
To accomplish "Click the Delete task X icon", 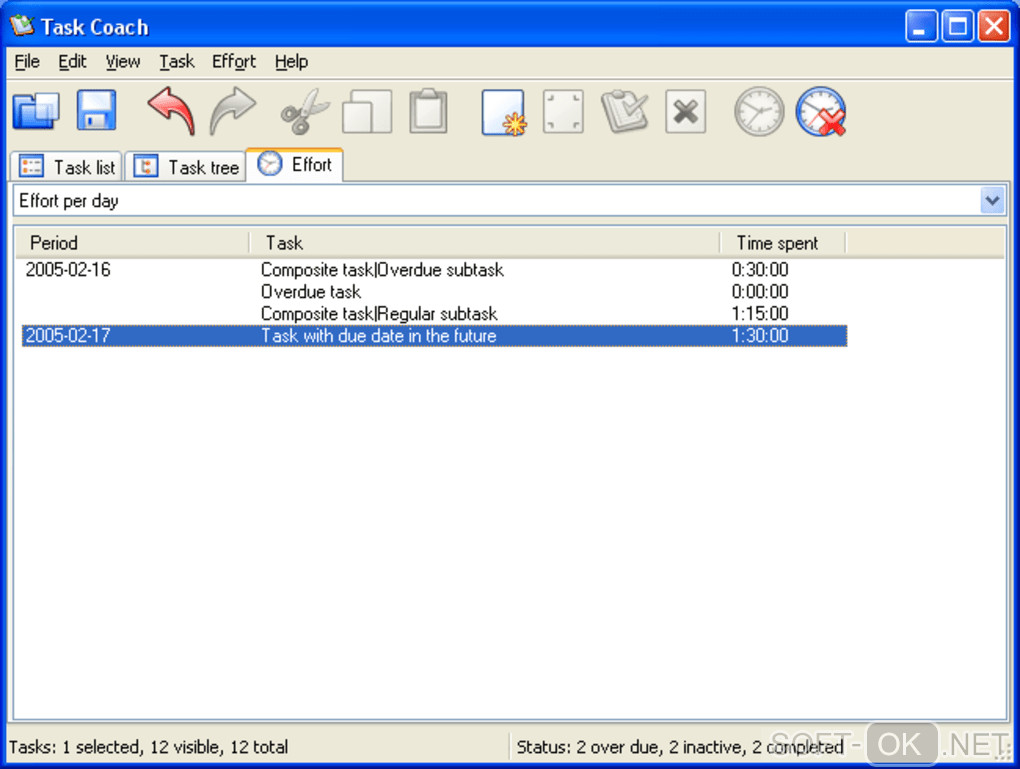I will [x=686, y=112].
